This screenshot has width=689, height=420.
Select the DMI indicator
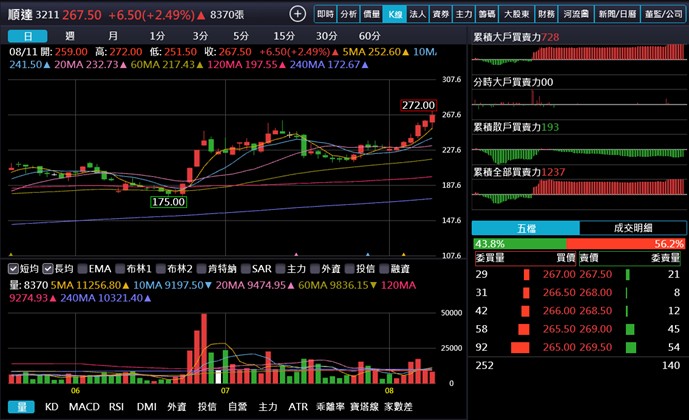click(x=146, y=407)
